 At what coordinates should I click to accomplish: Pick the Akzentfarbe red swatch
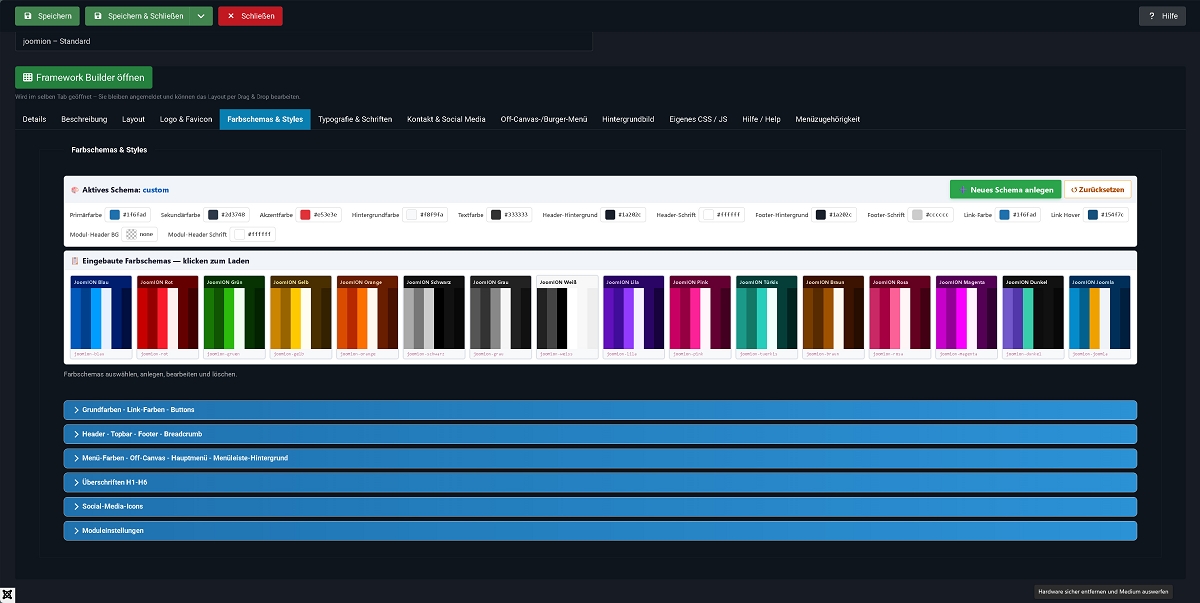tap(305, 215)
